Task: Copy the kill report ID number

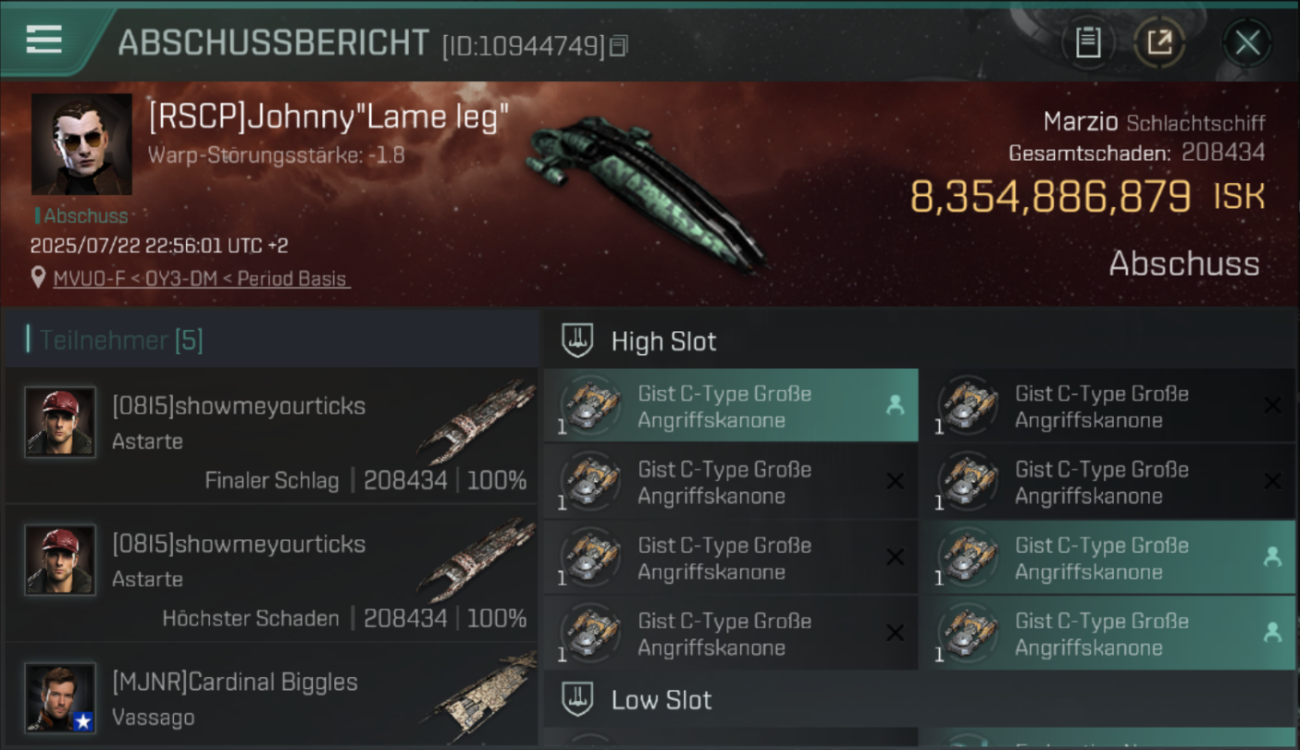Action: pyautogui.click(x=618, y=46)
